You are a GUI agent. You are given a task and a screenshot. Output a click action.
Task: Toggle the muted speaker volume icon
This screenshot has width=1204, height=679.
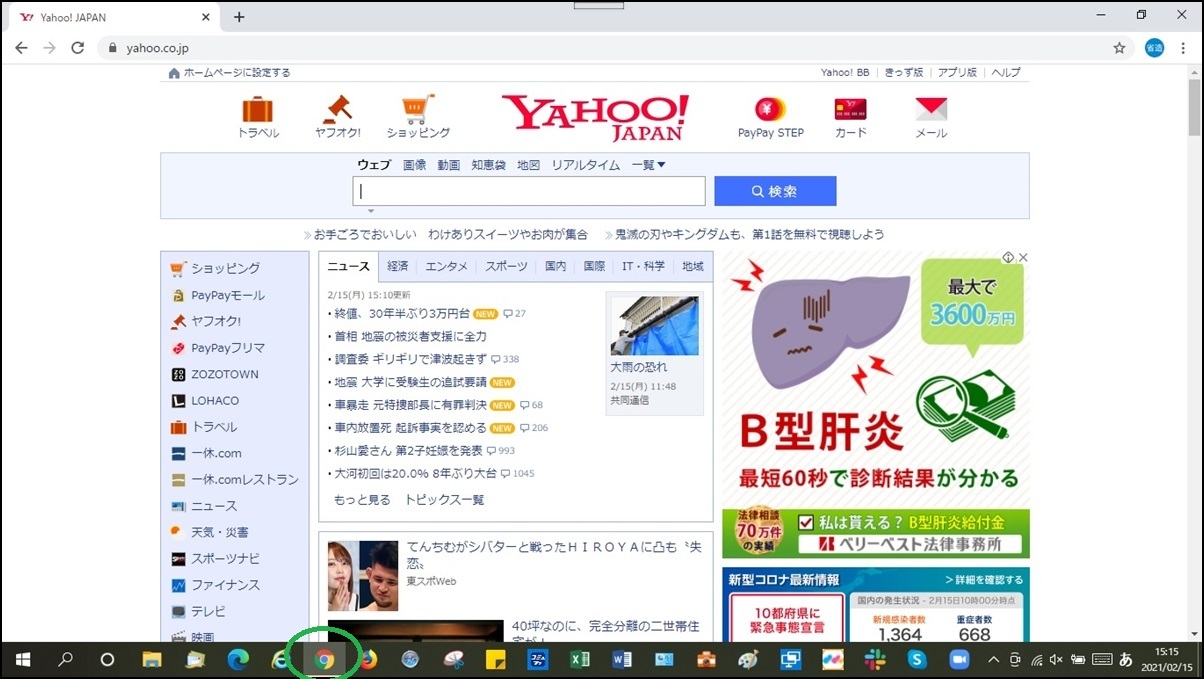coord(1056,660)
